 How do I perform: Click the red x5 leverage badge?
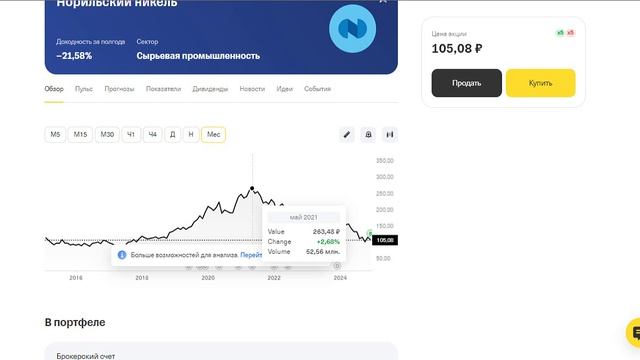570,33
